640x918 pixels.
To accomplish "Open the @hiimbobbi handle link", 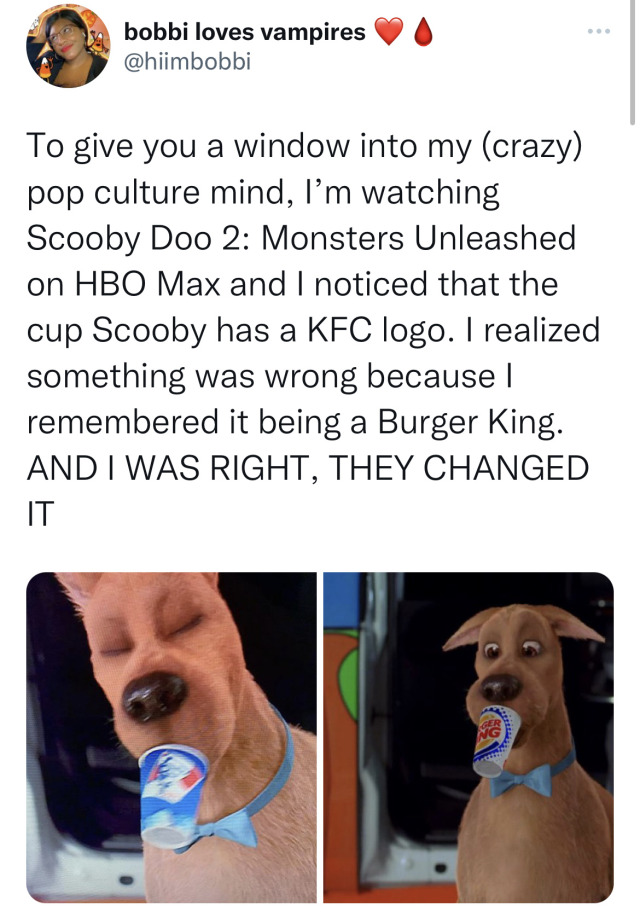I will tap(187, 61).
